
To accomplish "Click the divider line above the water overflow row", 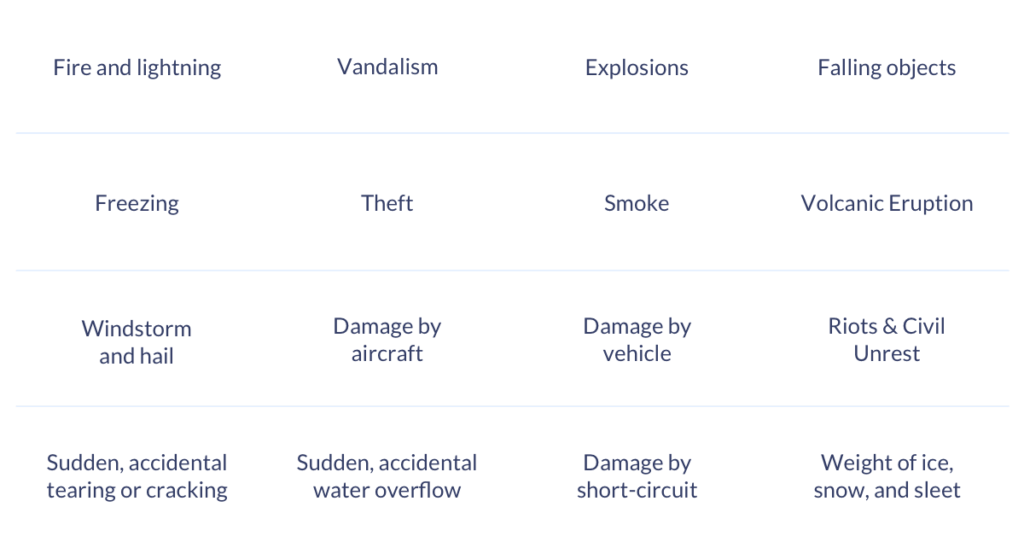I will coord(387,406).
